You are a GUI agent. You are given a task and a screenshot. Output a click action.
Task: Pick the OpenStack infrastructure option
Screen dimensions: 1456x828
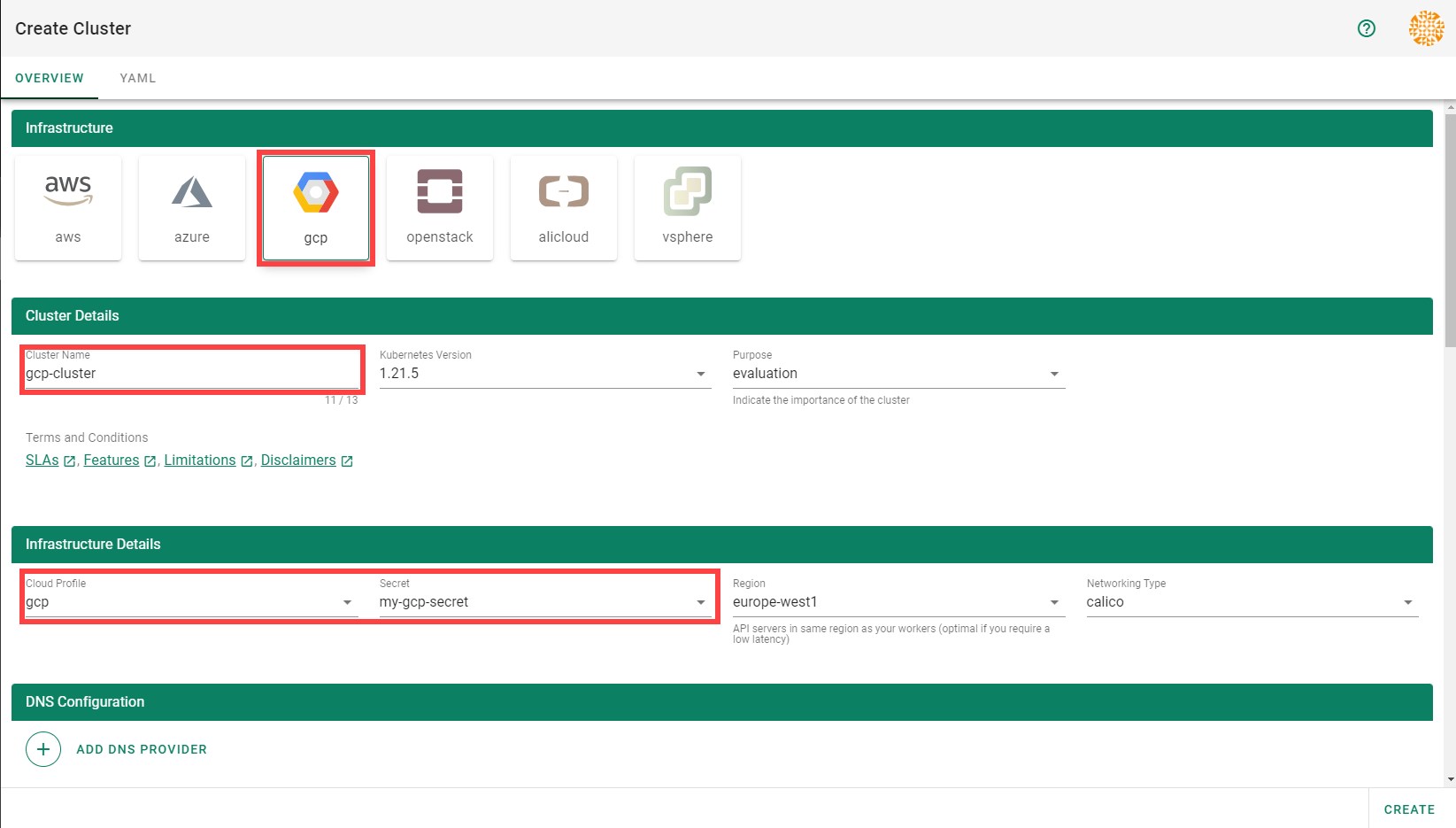[440, 208]
